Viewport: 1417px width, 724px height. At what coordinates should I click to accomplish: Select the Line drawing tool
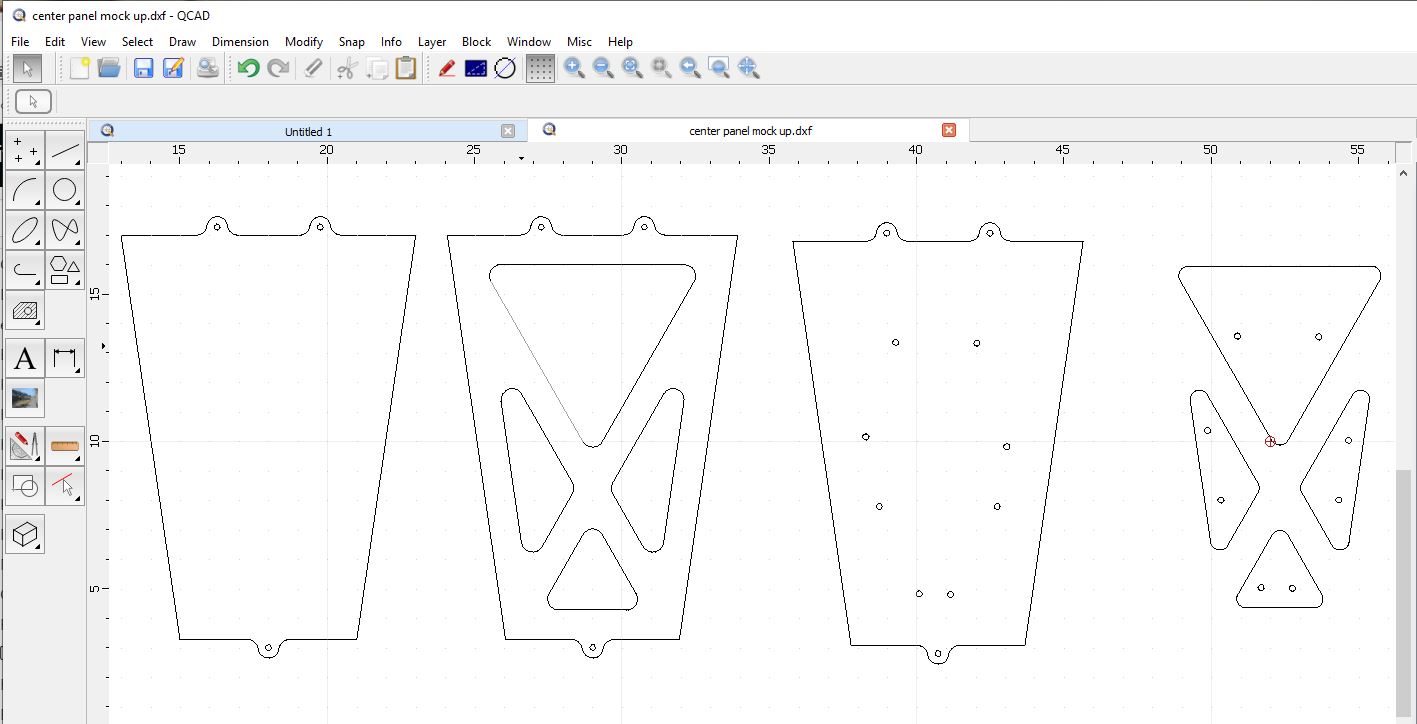point(65,151)
